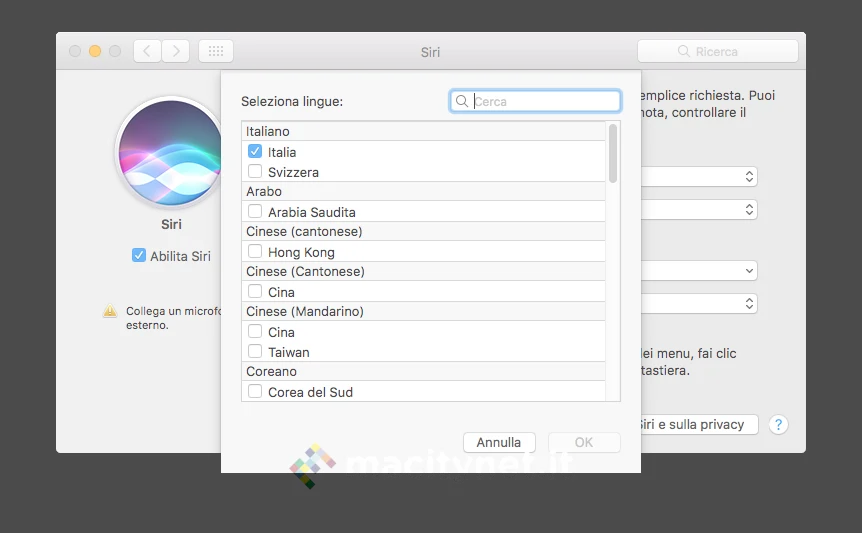This screenshot has width=862, height=533.
Task: Click the yellow warning triangle icon
Action: click(x=110, y=311)
